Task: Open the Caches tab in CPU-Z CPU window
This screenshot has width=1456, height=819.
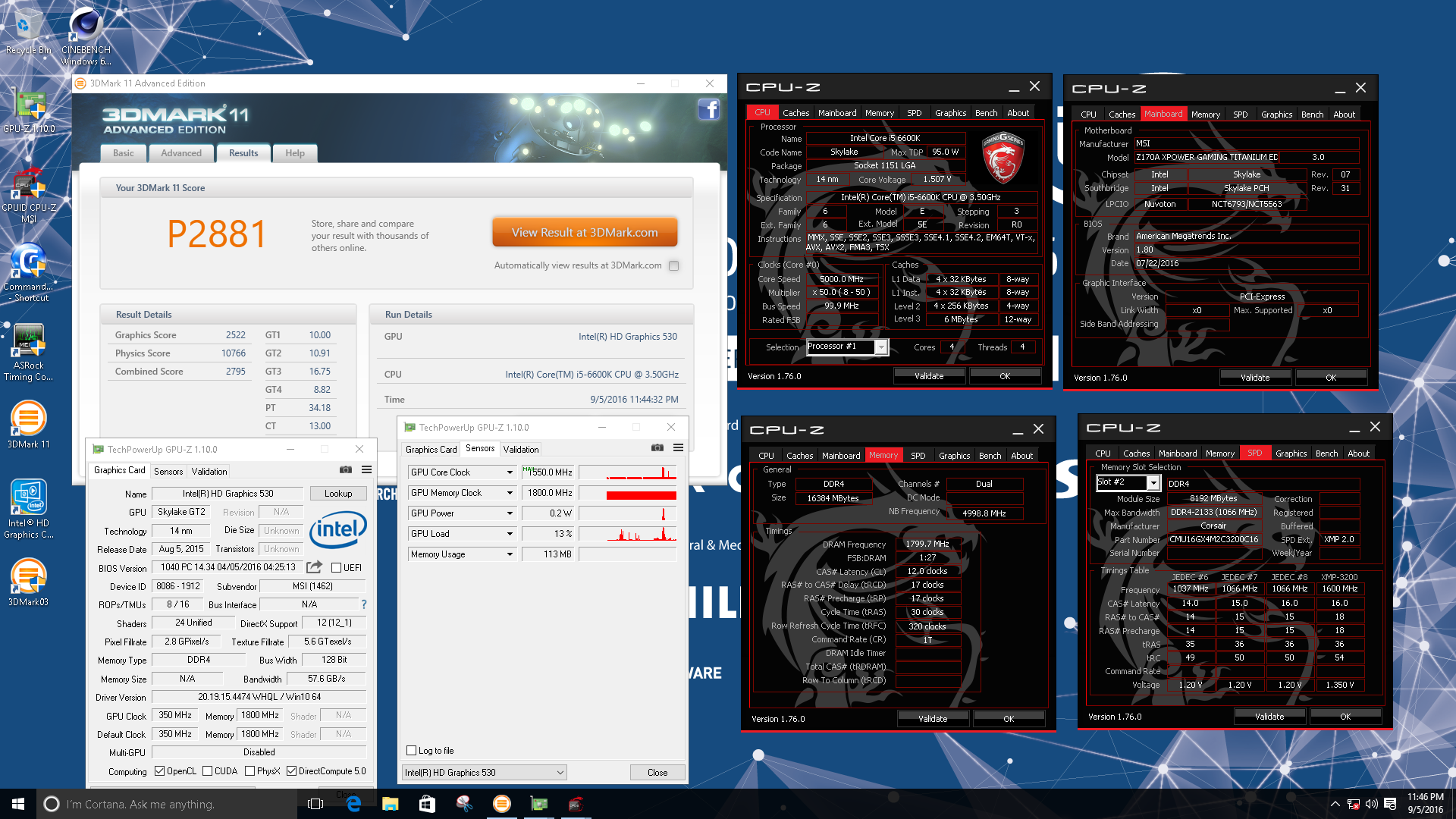Action: 795,113
